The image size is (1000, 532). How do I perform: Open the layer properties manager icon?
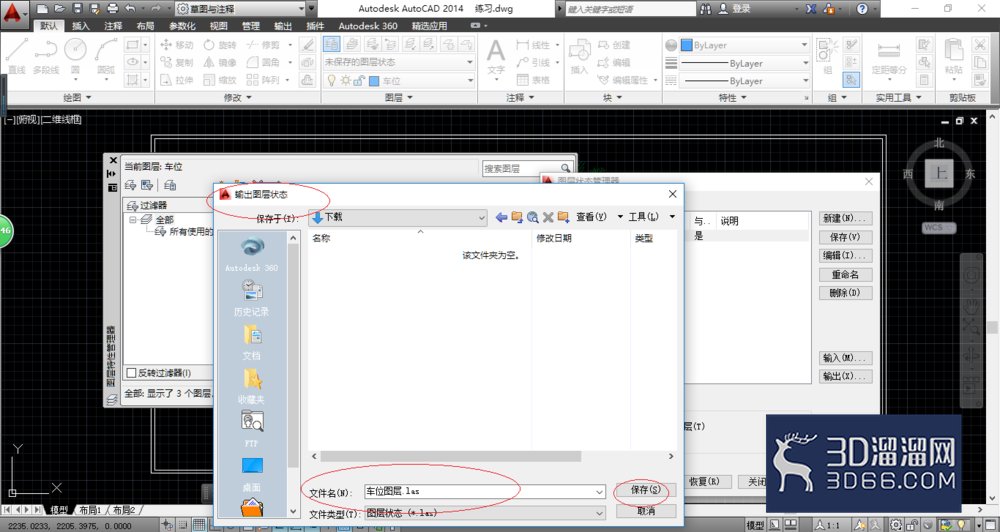331,44
